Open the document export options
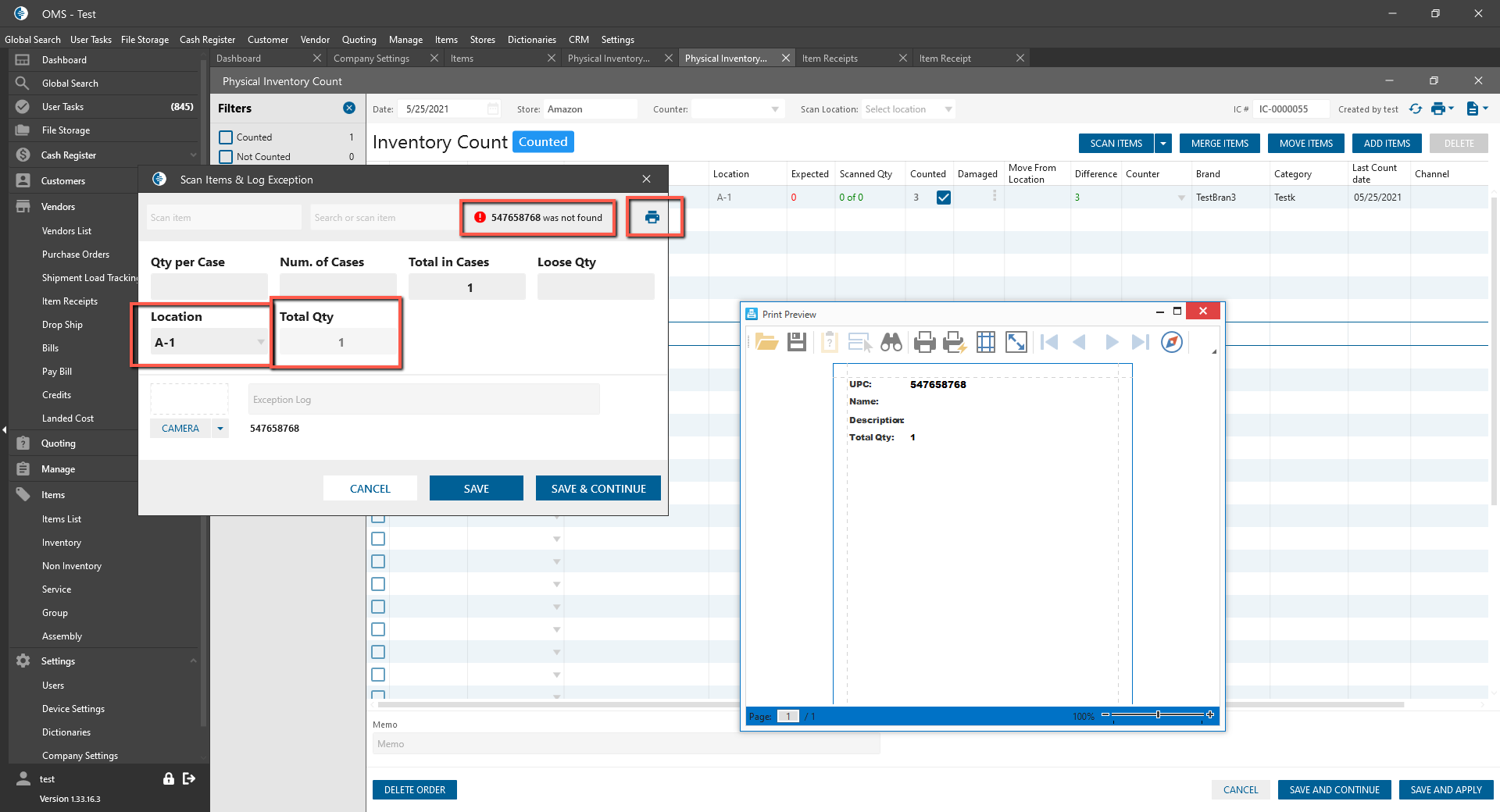 click(x=1477, y=109)
